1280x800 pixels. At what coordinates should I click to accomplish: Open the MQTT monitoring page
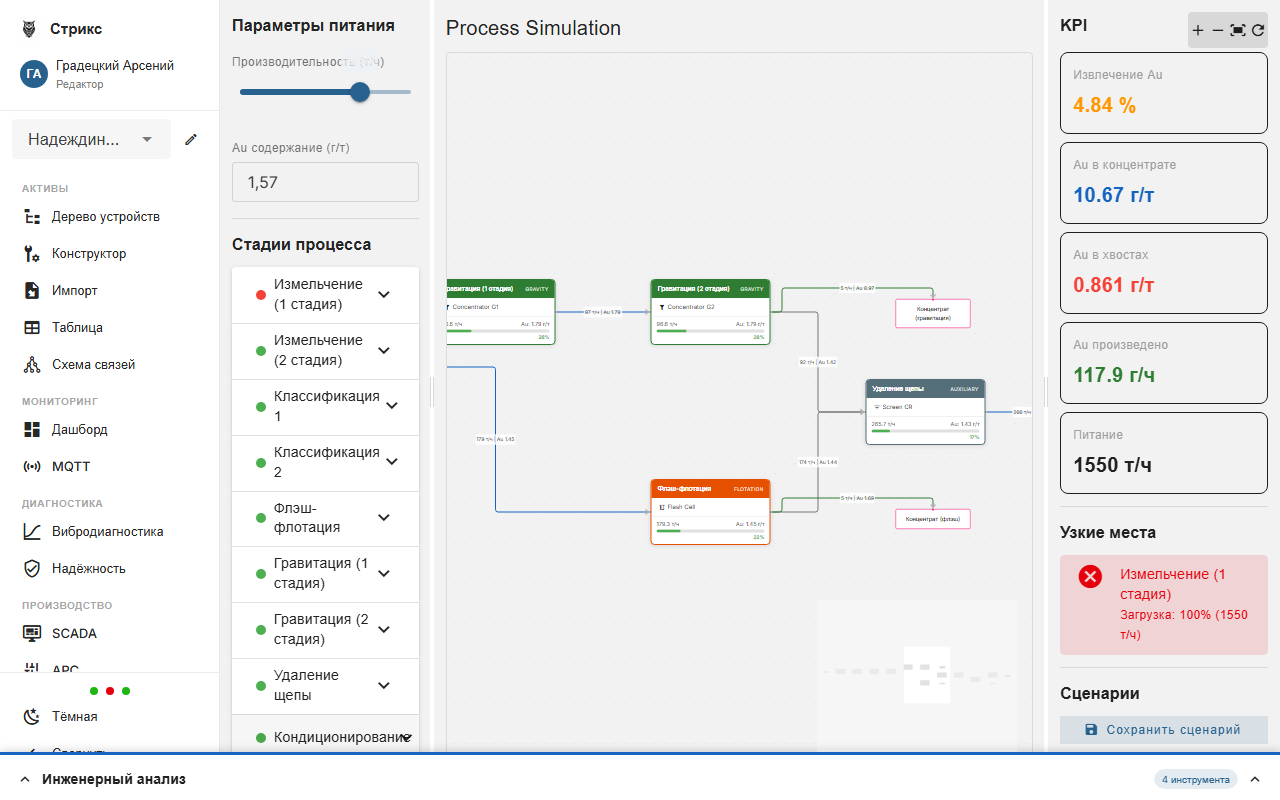click(x=71, y=467)
